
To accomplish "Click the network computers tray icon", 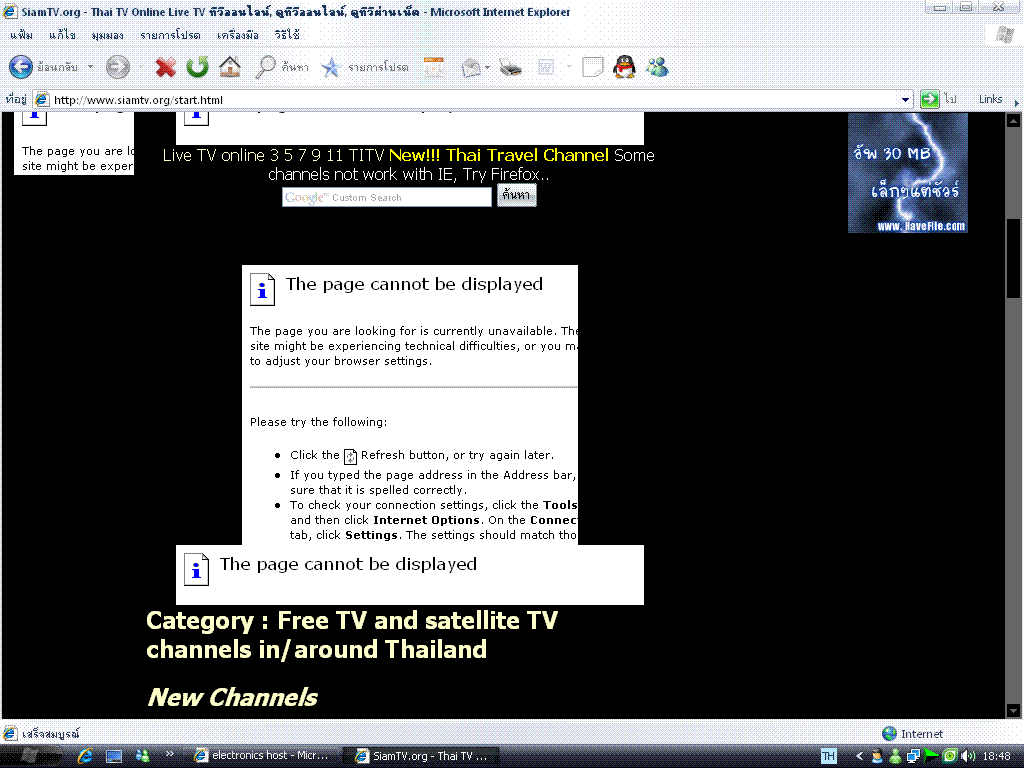I will (x=913, y=756).
